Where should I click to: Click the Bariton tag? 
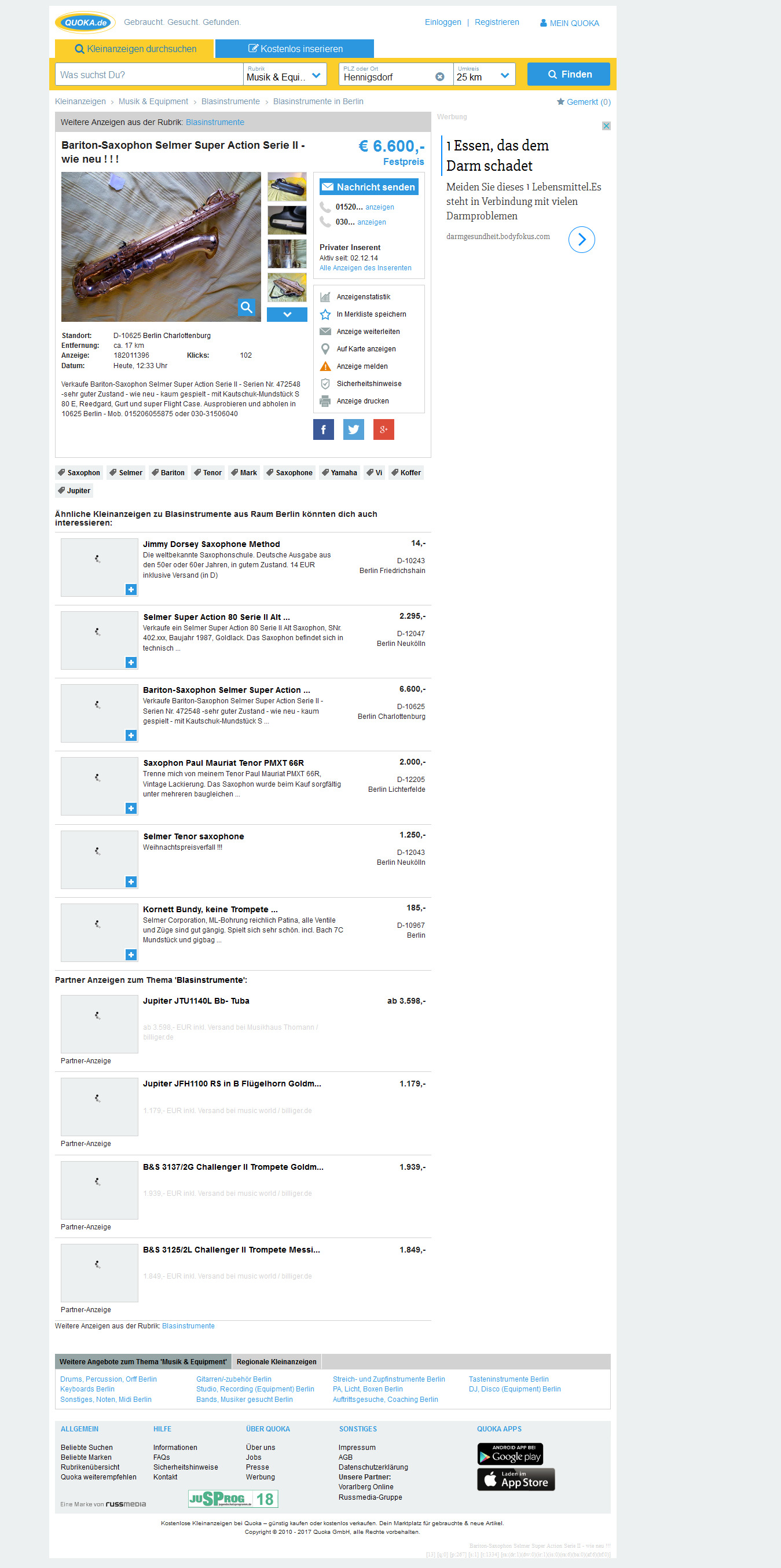coord(168,472)
